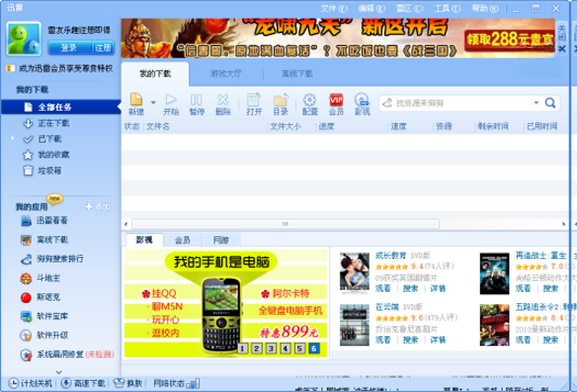Click the 登录 login button

(x=69, y=48)
